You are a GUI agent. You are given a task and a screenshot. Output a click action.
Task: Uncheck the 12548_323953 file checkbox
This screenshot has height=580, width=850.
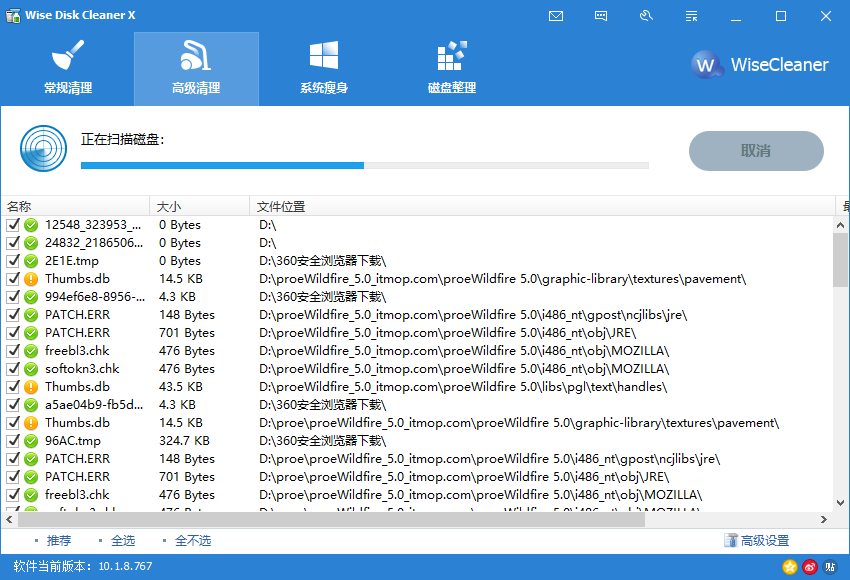pos(13,225)
